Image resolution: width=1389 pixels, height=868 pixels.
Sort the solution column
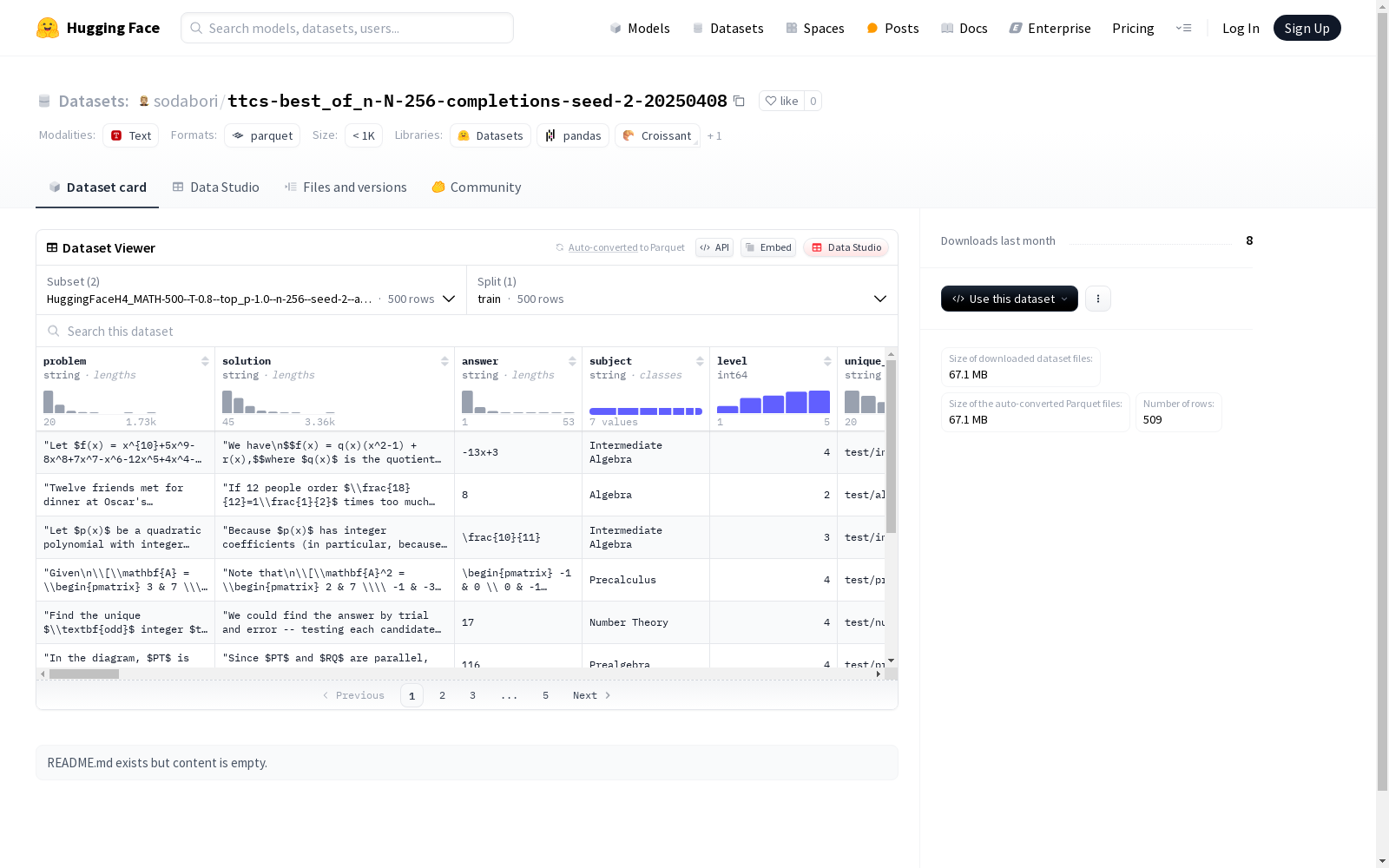(x=444, y=361)
